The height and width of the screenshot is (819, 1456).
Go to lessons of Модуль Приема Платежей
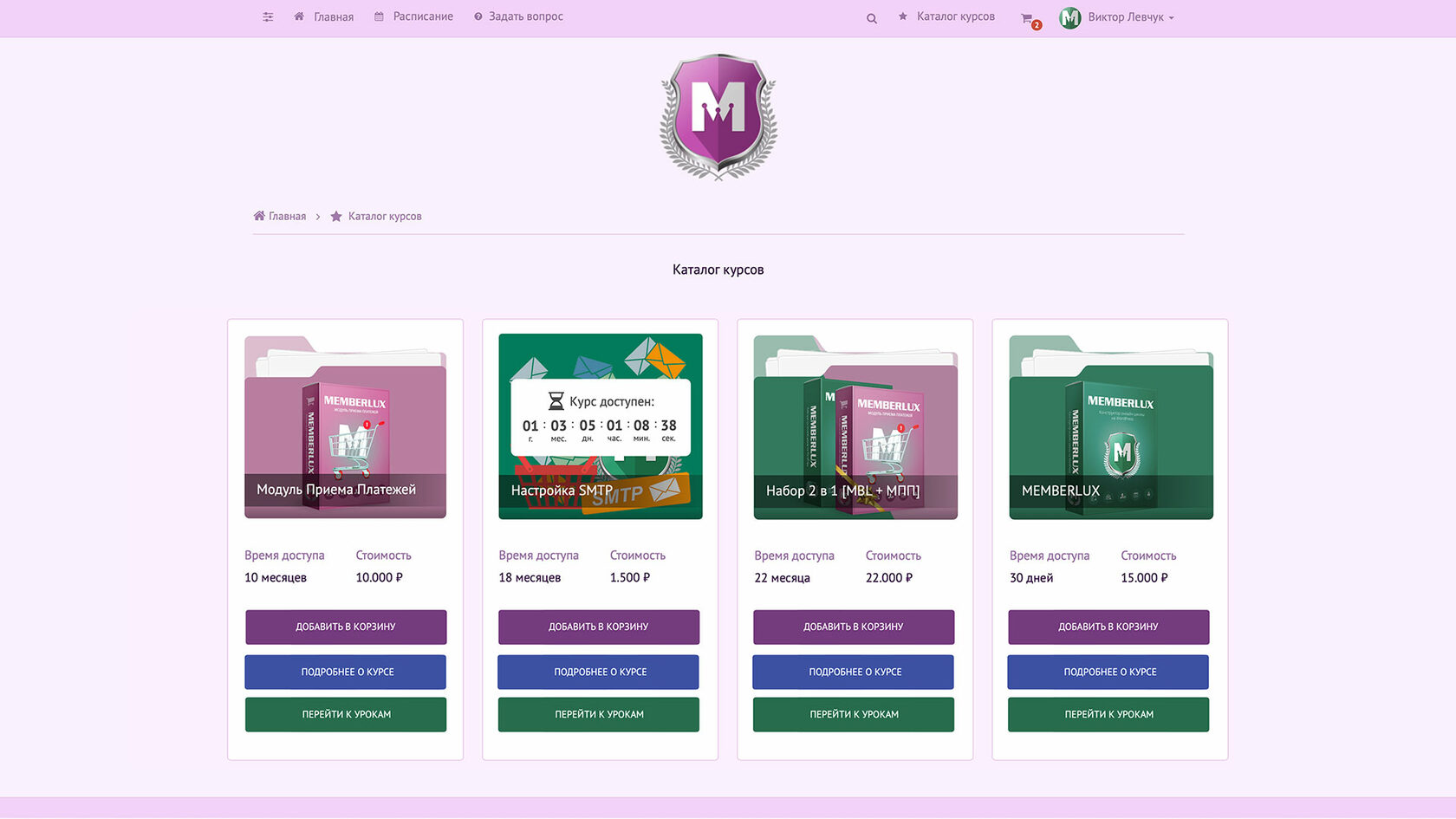click(x=346, y=714)
